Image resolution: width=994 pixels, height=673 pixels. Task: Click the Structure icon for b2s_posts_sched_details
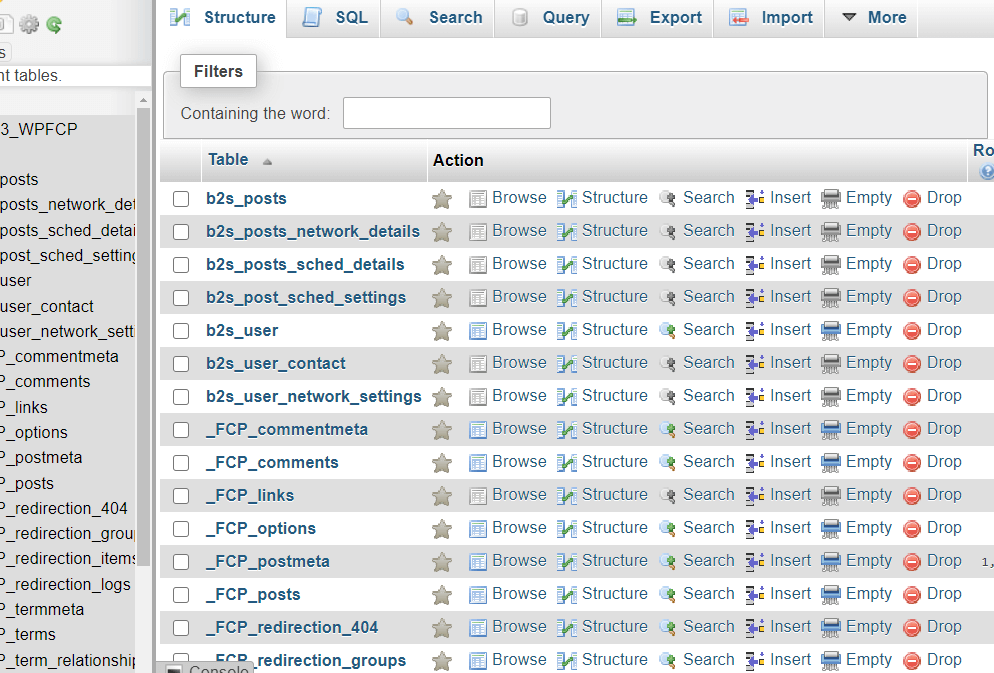pos(567,265)
